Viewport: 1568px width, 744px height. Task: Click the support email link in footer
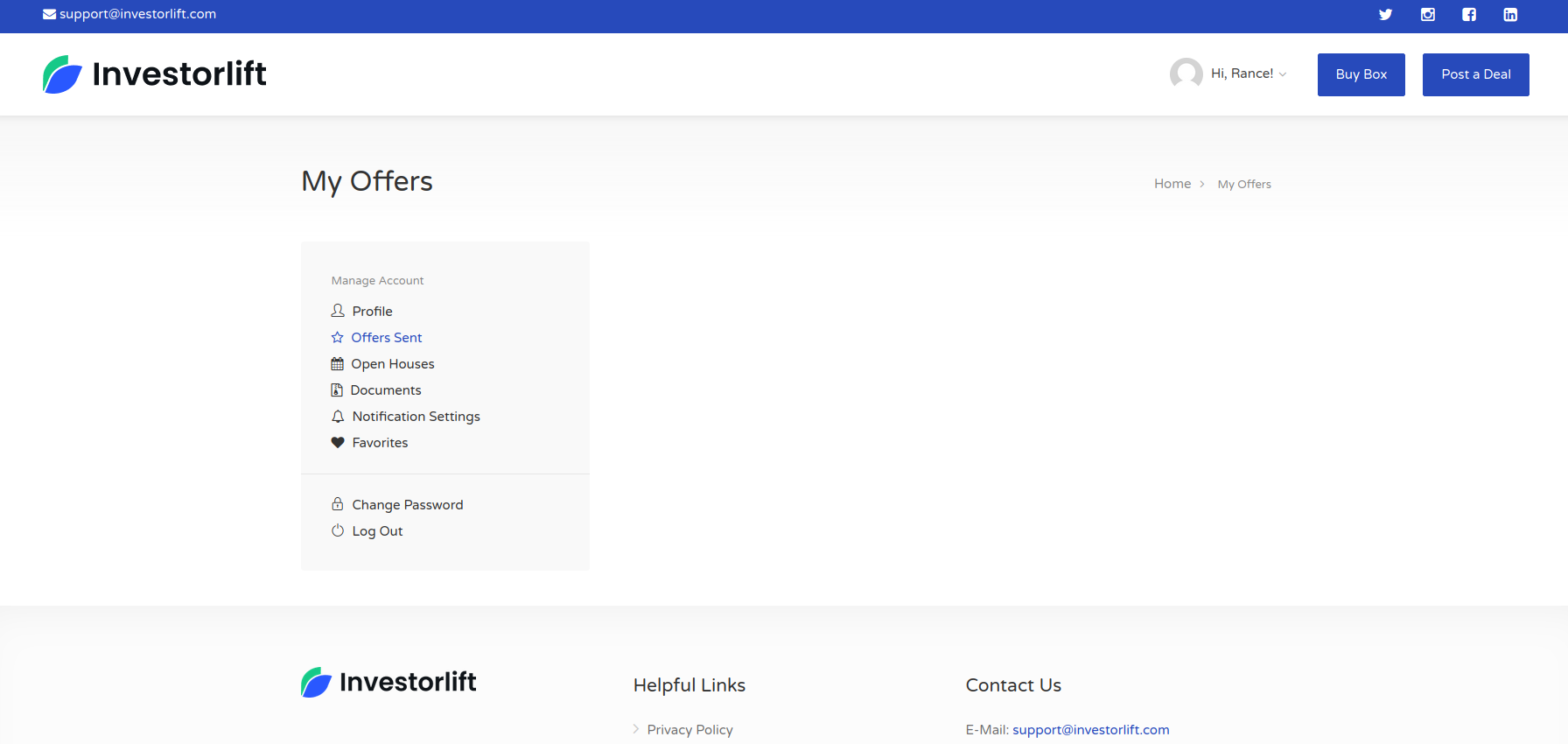coord(1090,730)
